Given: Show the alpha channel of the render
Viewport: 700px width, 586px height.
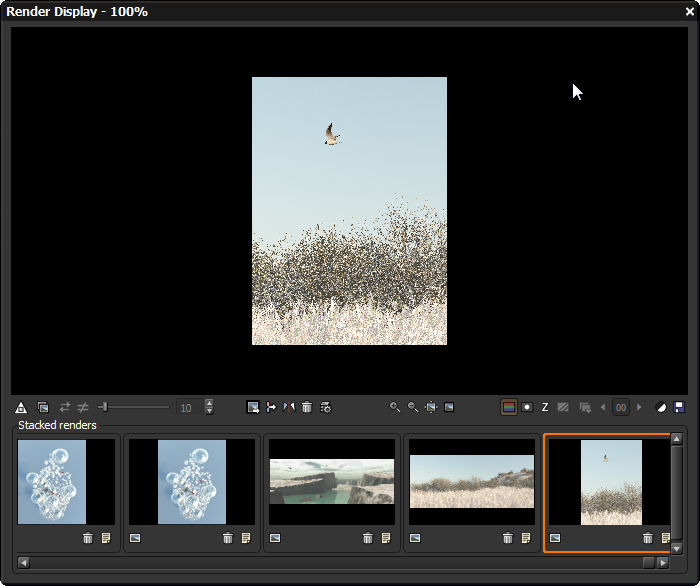Looking at the screenshot, I should (527, 407).
